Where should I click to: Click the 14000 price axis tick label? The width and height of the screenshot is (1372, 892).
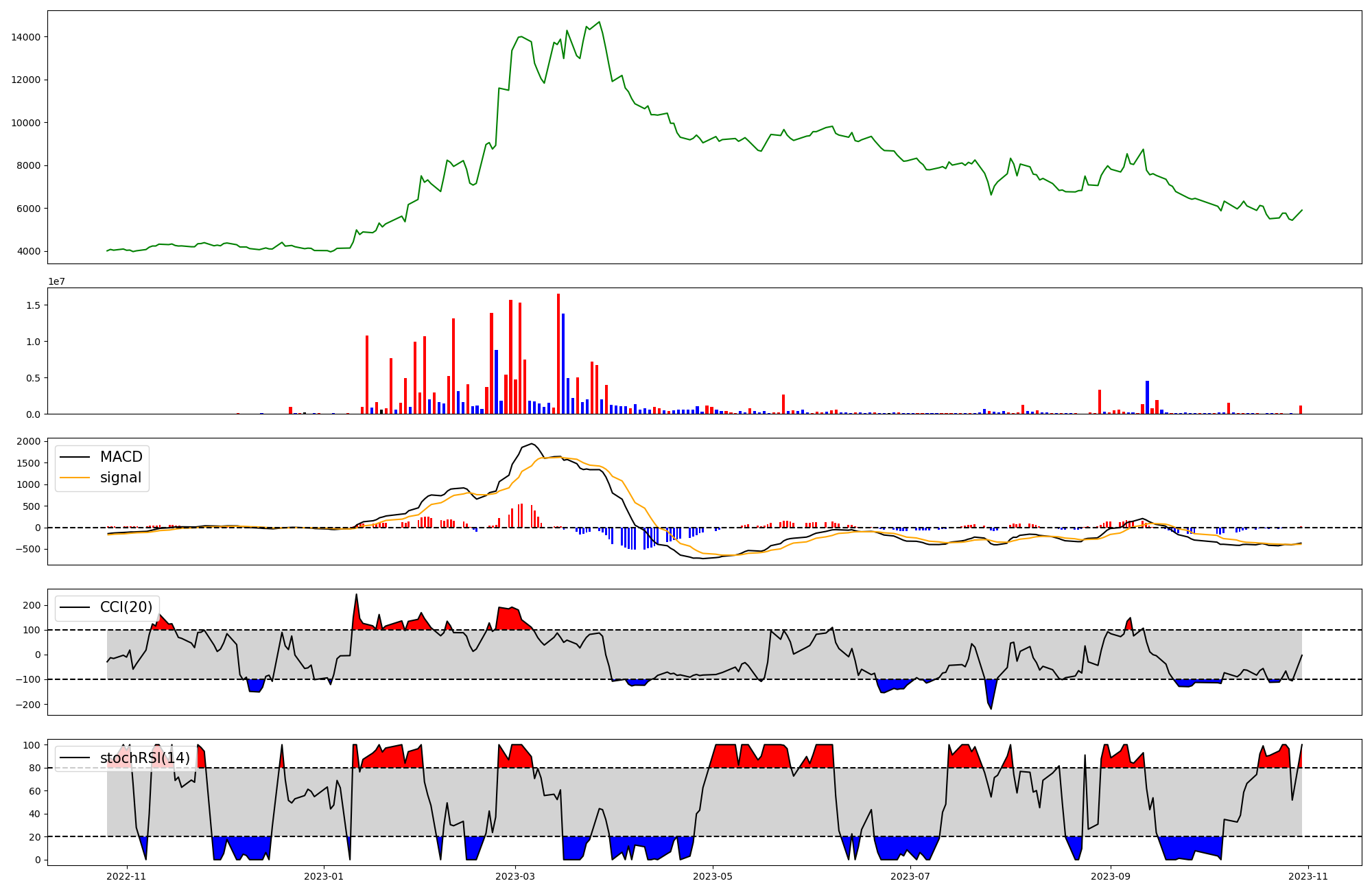tap(25, 37)
